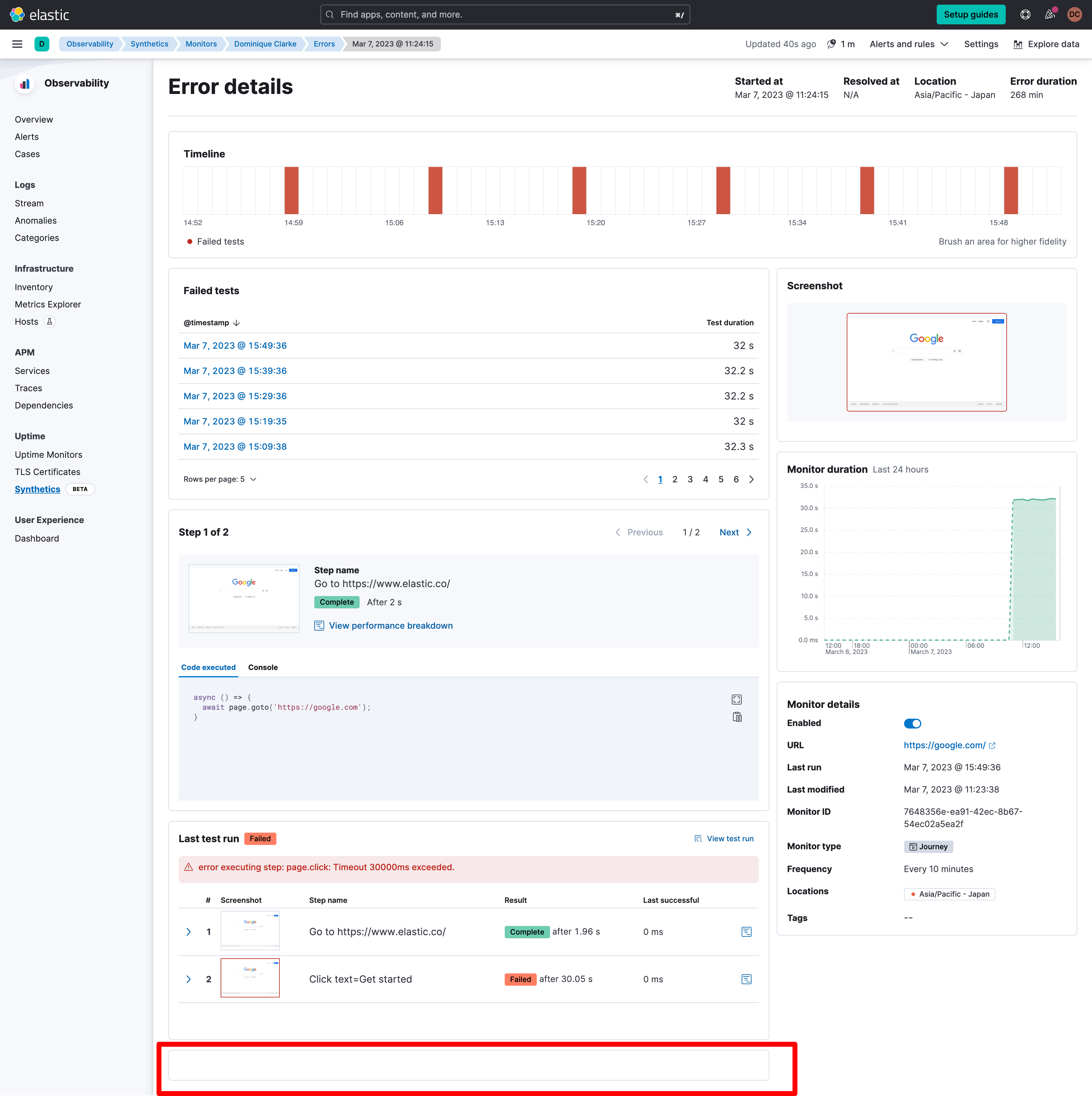Open the navigation hamburger menu
Screen dimensions: 1092x1096
coord(17,44)
